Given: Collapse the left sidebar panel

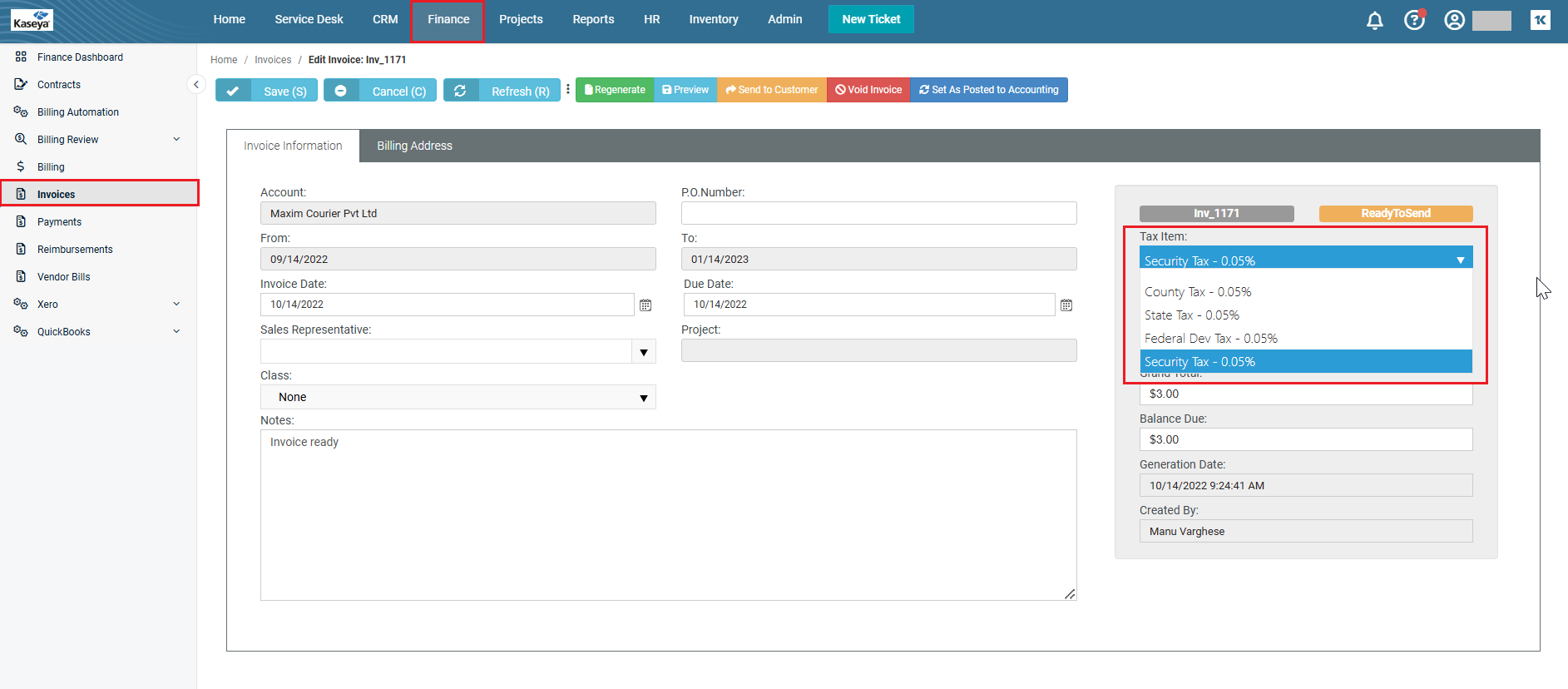Looking at the screenshot, I should (196, 84).
